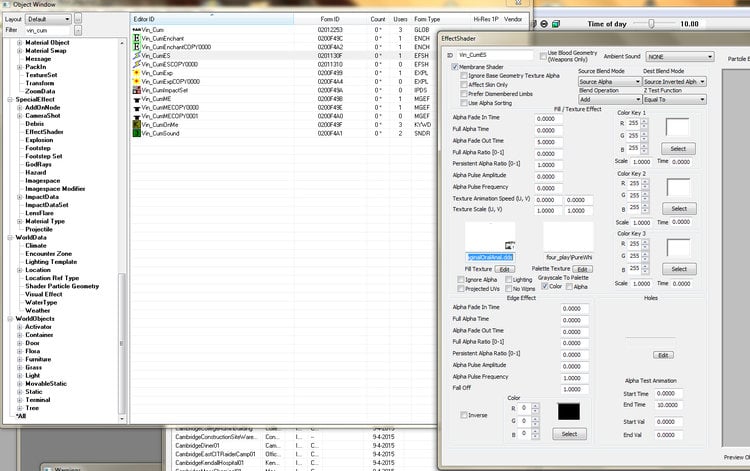Sort by Users column header

tap(400, 19)
